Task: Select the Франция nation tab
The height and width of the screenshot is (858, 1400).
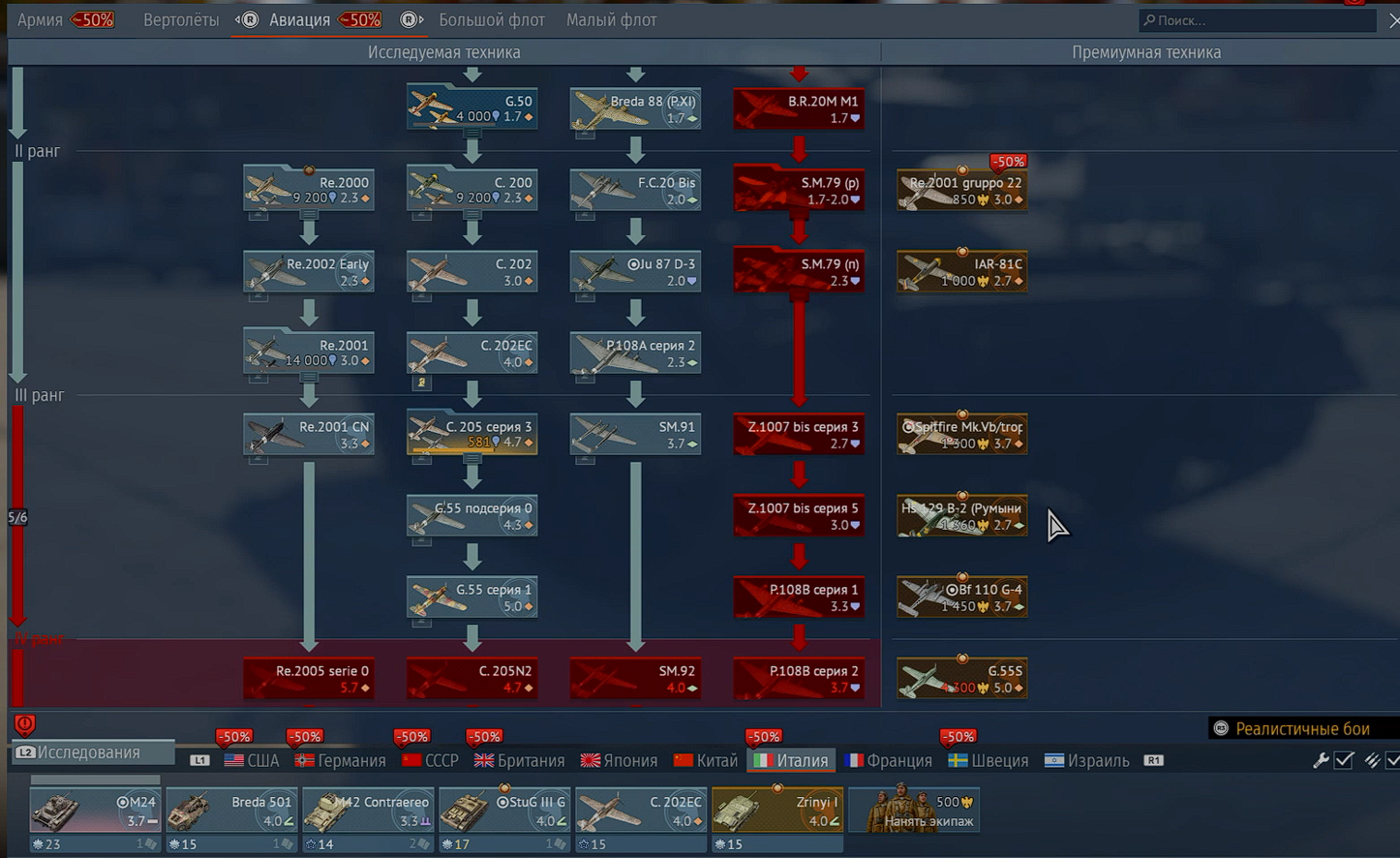Action: click(888, 760)
